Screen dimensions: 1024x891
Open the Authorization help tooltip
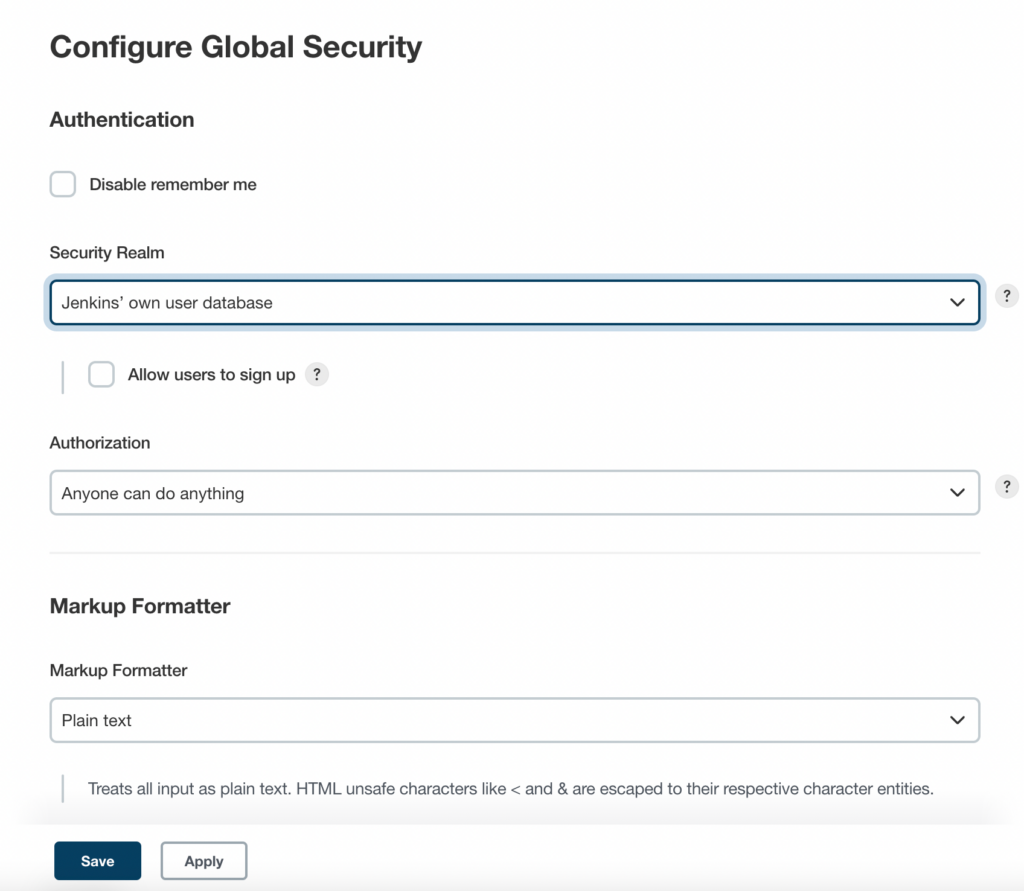[1006, 486]
